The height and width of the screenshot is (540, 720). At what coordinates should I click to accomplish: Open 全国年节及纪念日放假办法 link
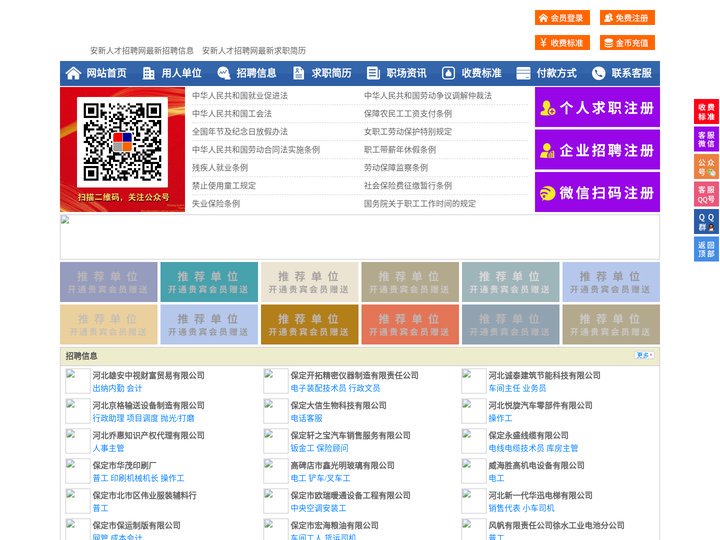pyautogui.click(x=240, y=131)
